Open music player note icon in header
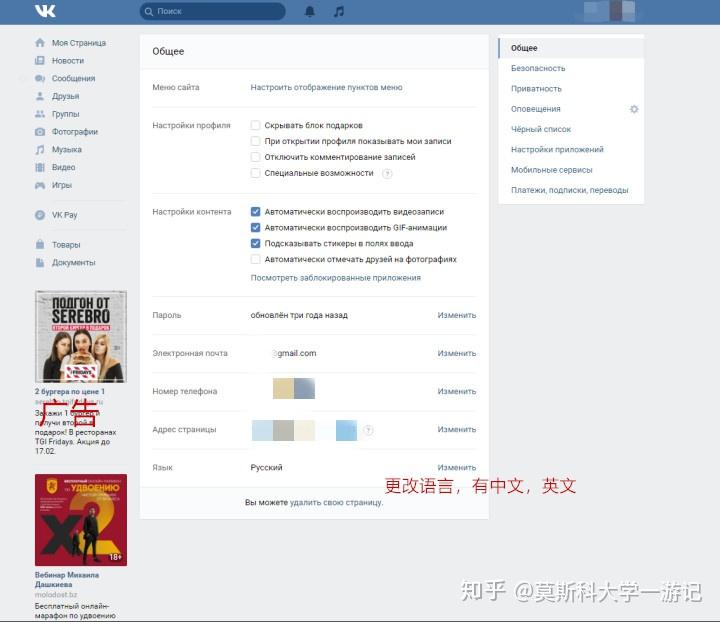 coord(339,11)
